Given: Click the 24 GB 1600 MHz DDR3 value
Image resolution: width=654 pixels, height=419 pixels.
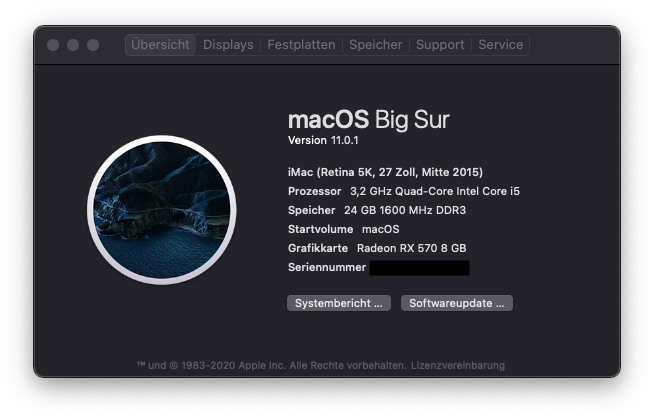Looking at the screenshot, I should [405, 210].
